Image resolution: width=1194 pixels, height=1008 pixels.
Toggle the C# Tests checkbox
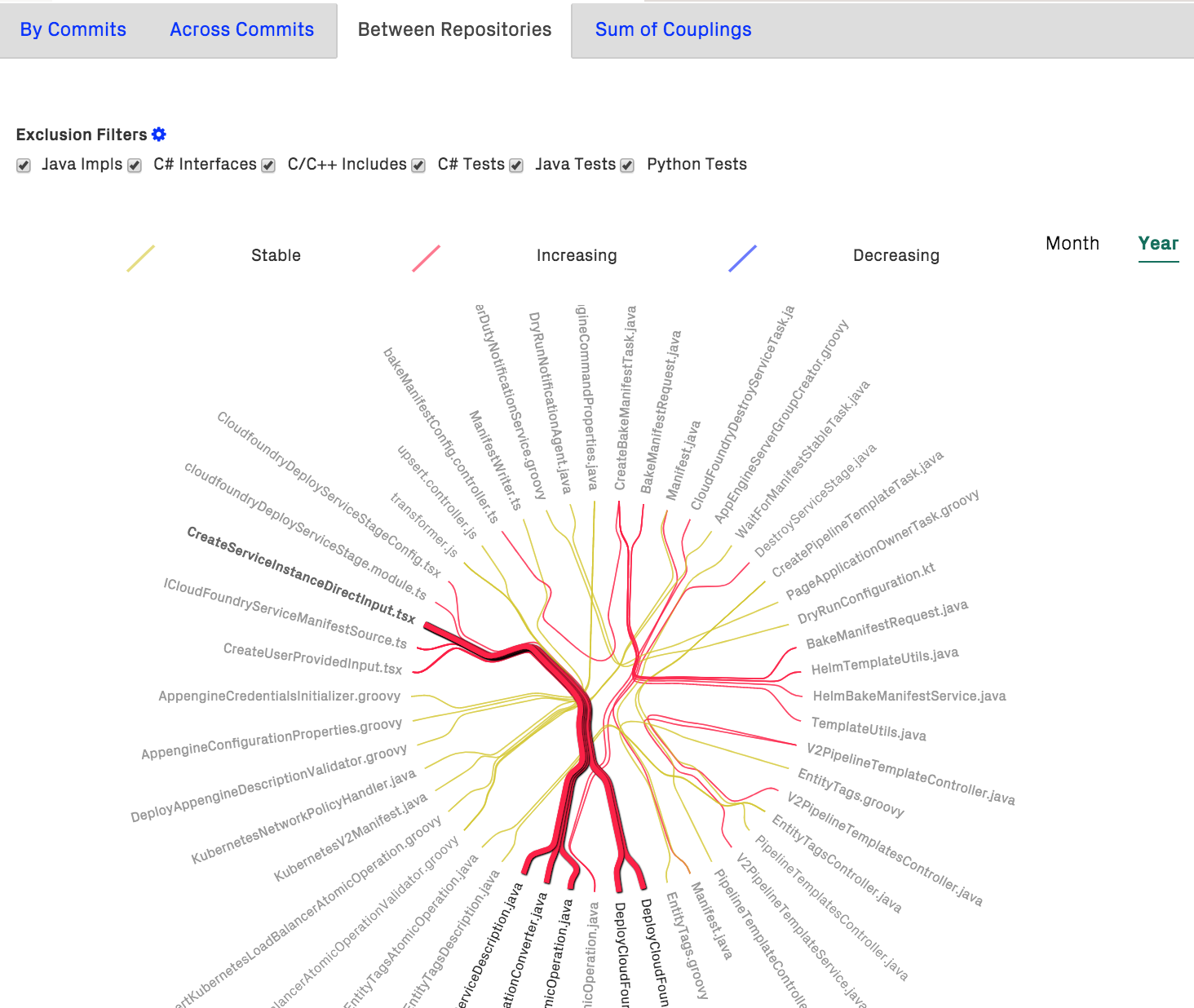(x=418, y=166)
